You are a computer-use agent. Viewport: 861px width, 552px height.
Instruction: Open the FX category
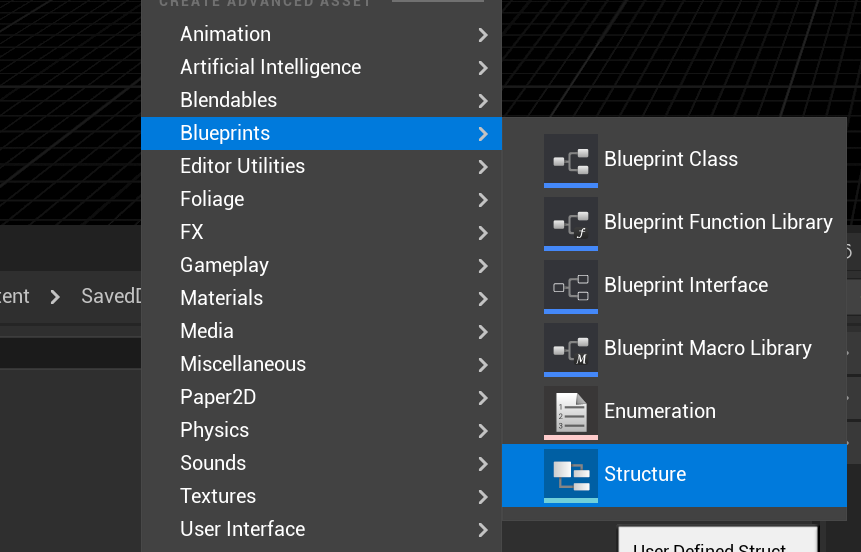pos(321,232)
